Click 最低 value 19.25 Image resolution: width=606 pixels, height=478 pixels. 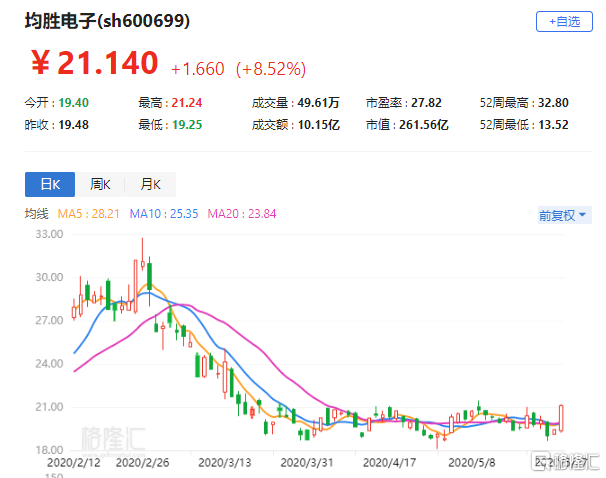point(187,125)
